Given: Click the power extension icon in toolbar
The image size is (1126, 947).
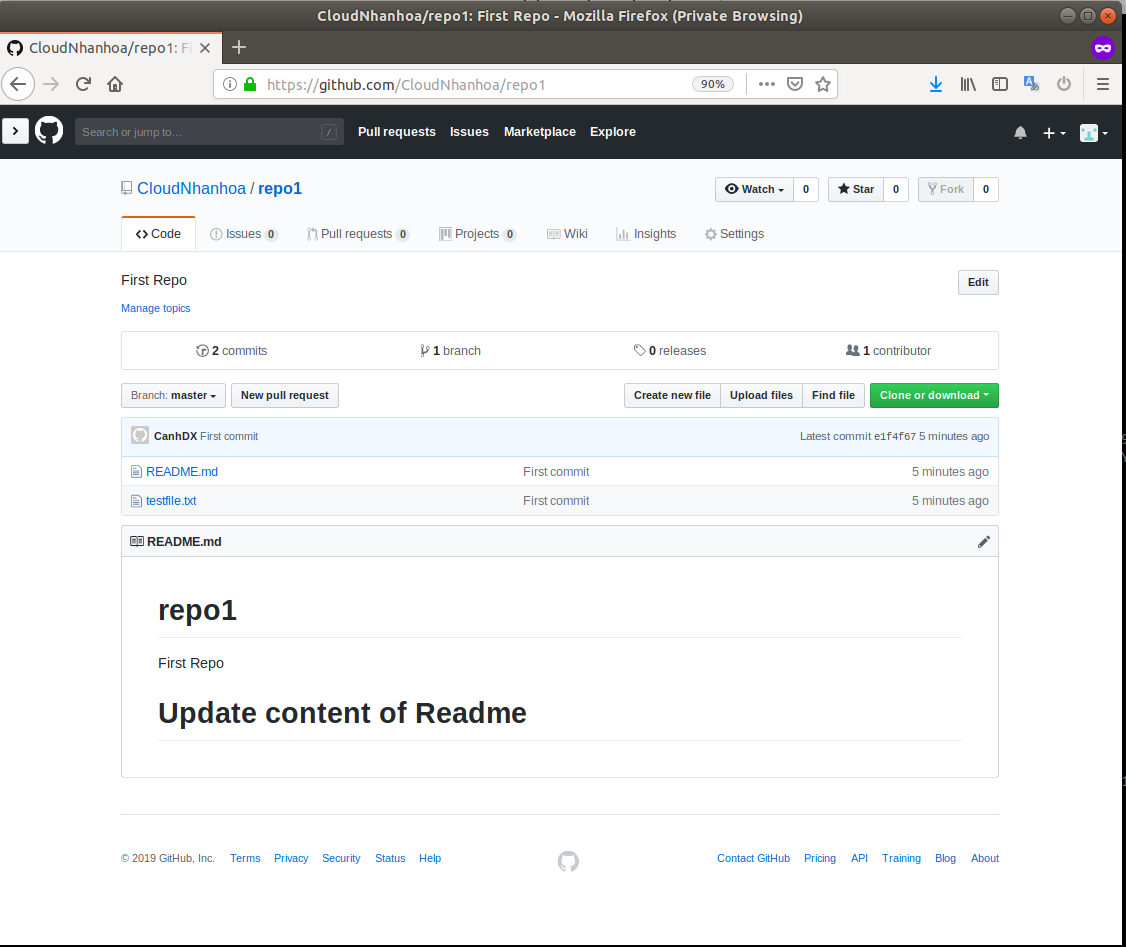Looking at the screenshot, I should point(1064,84).
